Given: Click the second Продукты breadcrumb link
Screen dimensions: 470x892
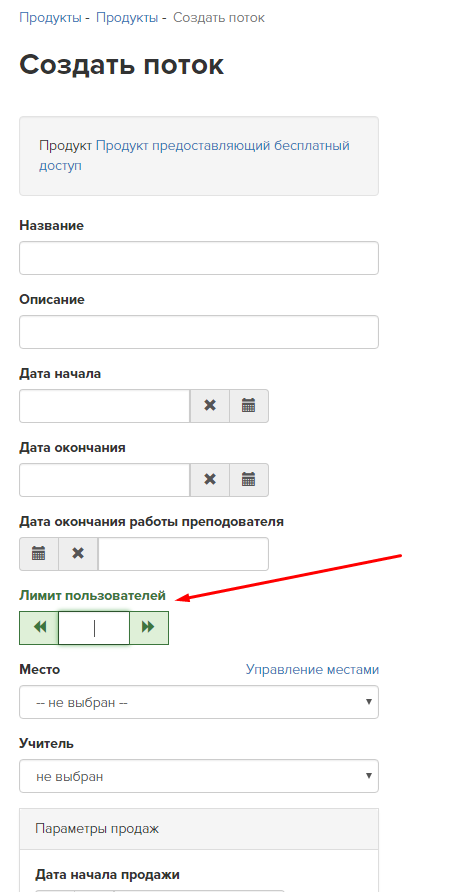Looking at the screenshot, I should 126,18.
